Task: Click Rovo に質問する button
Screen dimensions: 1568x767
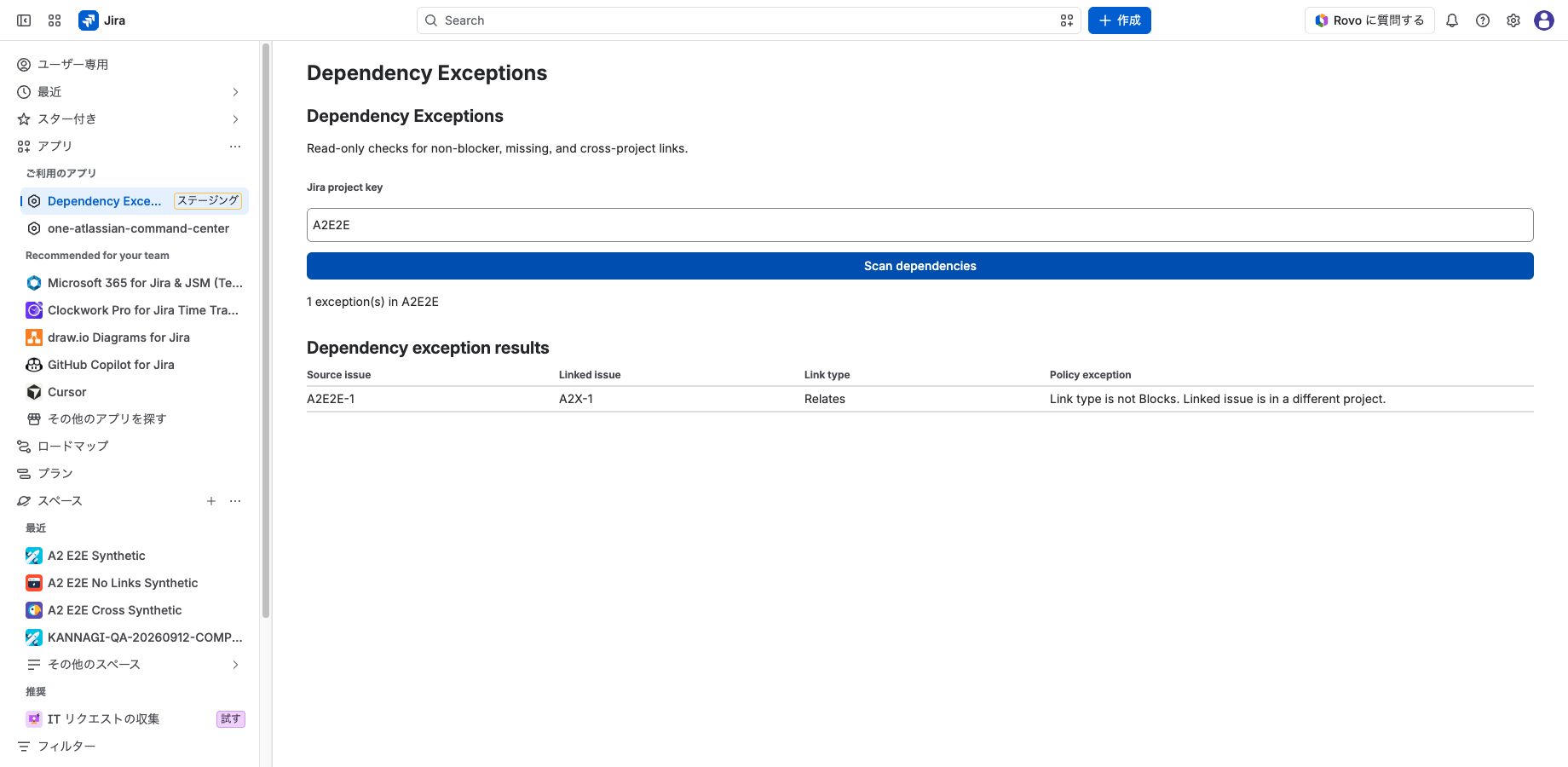Action: point(1369,20)
